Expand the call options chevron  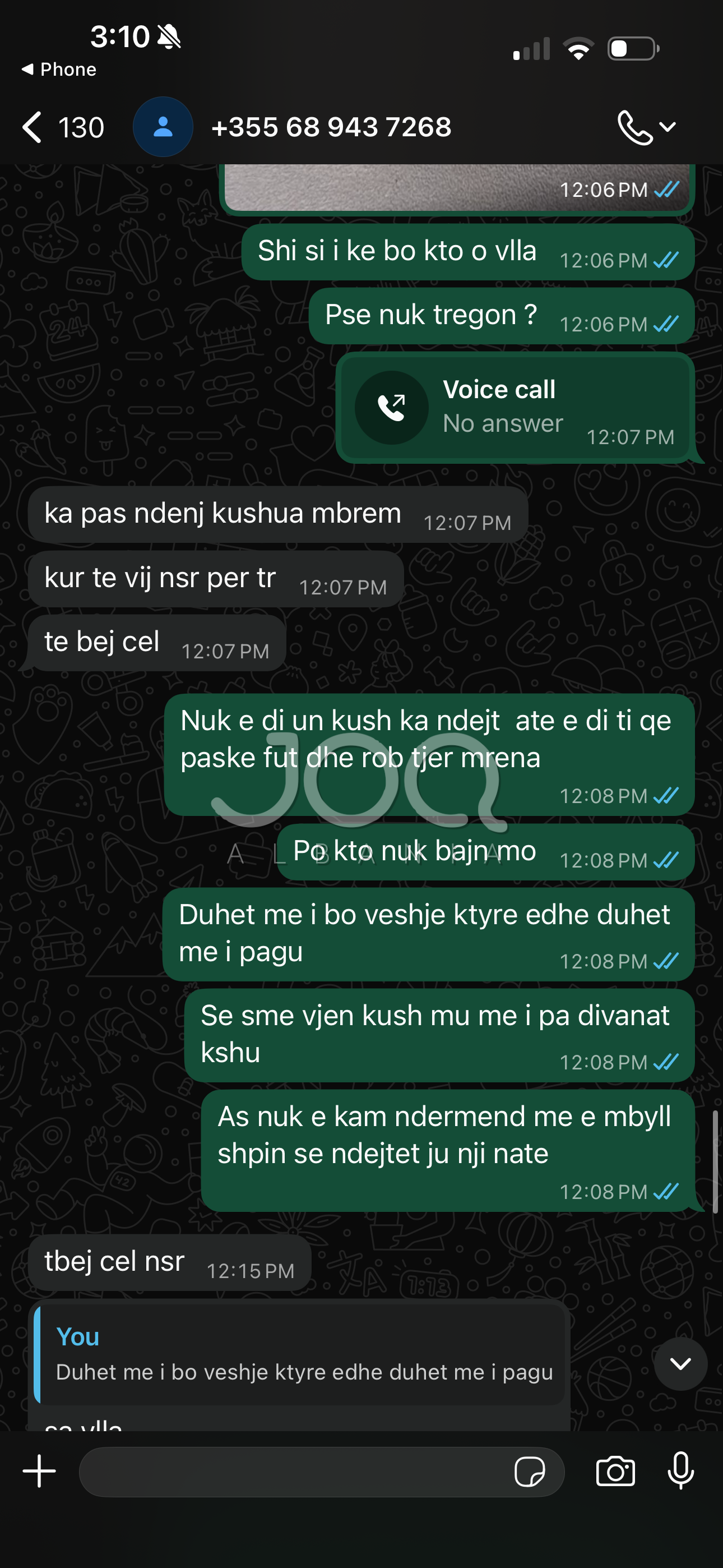[668, 127]
